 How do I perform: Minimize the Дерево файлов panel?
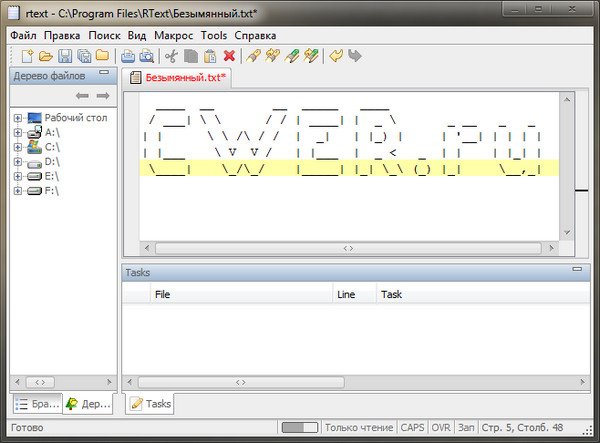point(104,72)
